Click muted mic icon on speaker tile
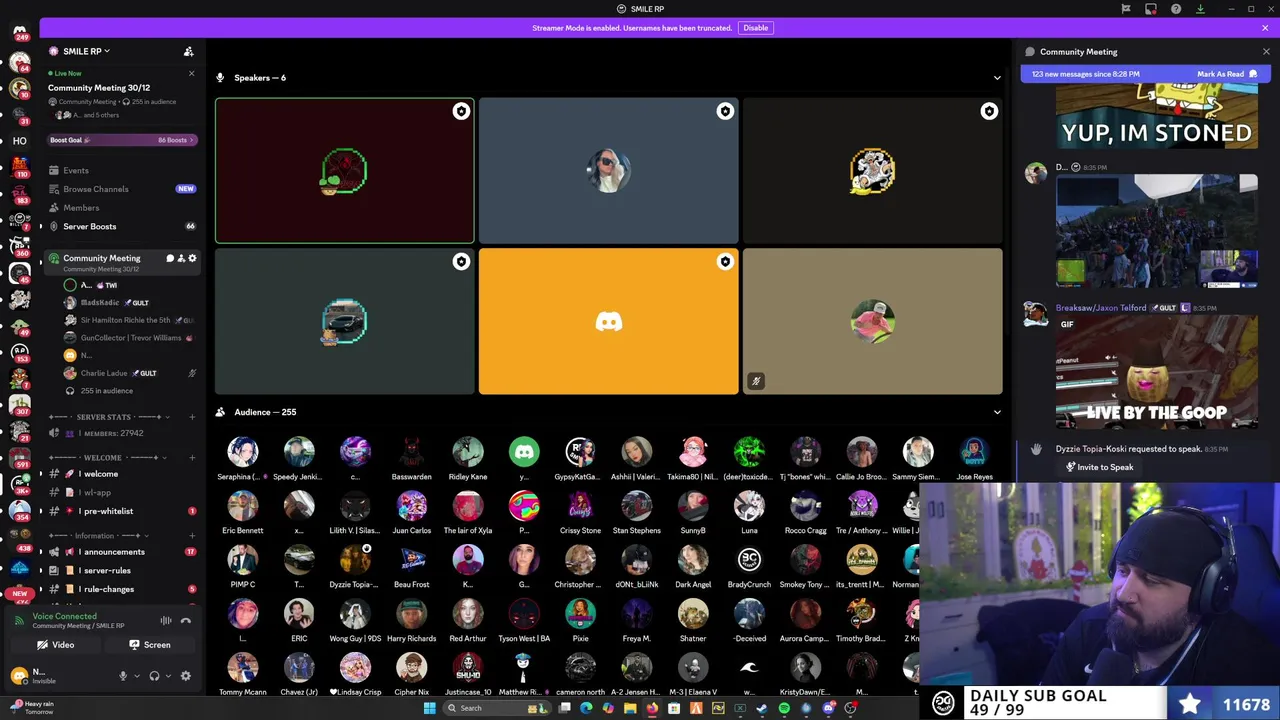This screenshot has height=720, width=1280. click(756, 381)
